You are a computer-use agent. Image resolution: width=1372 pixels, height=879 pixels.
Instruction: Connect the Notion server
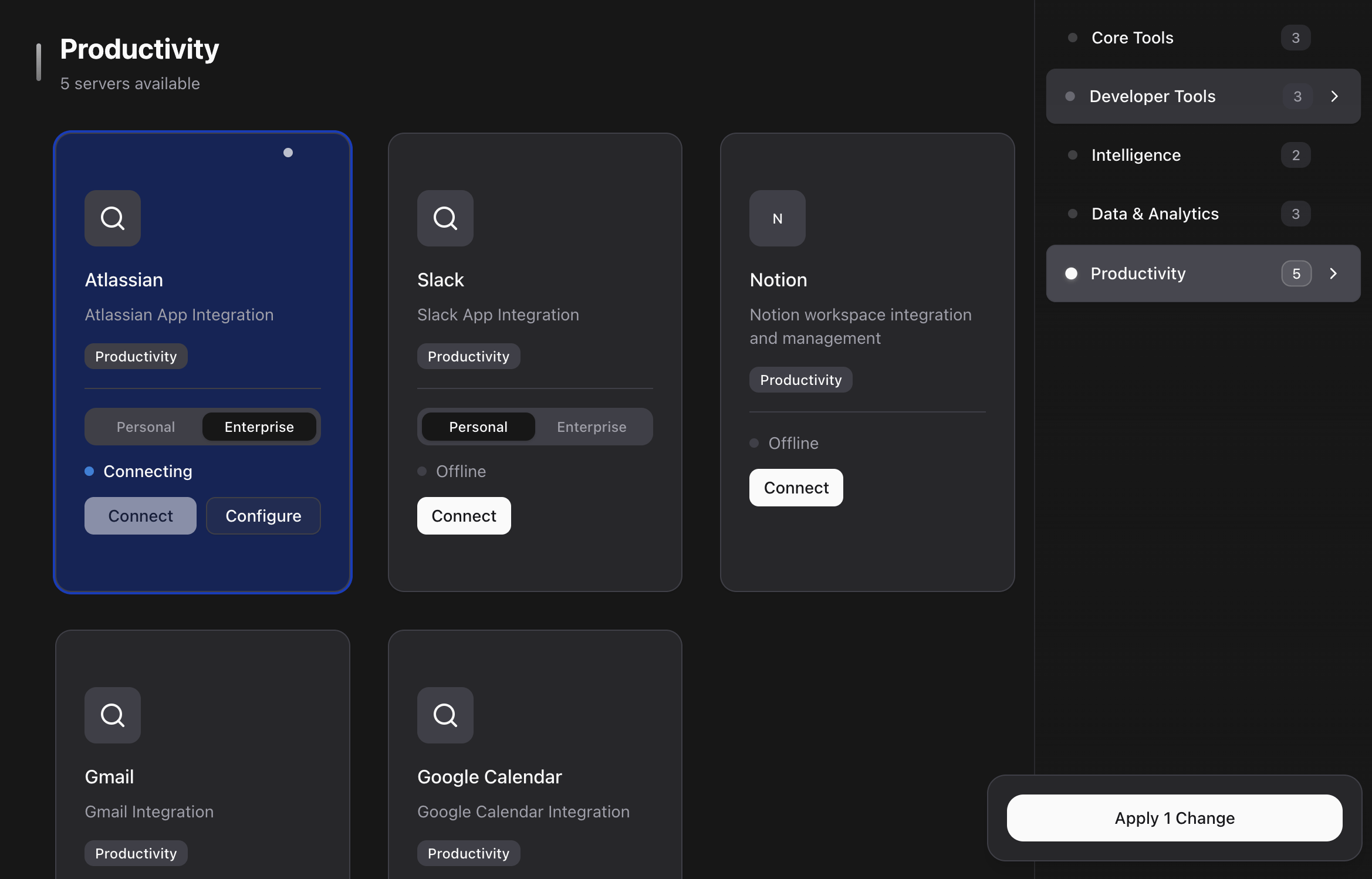796,488
